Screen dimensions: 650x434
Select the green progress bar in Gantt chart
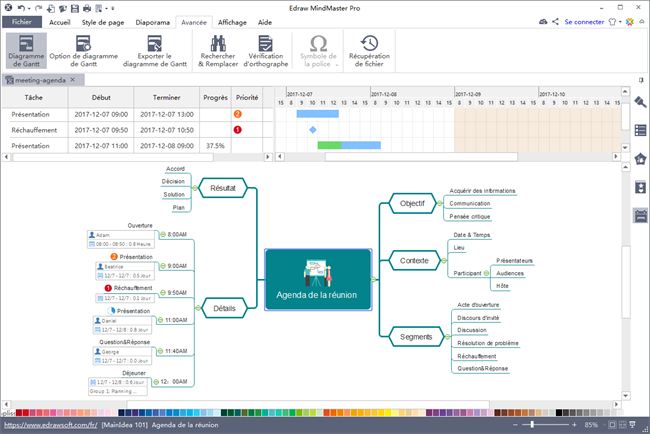330,145
